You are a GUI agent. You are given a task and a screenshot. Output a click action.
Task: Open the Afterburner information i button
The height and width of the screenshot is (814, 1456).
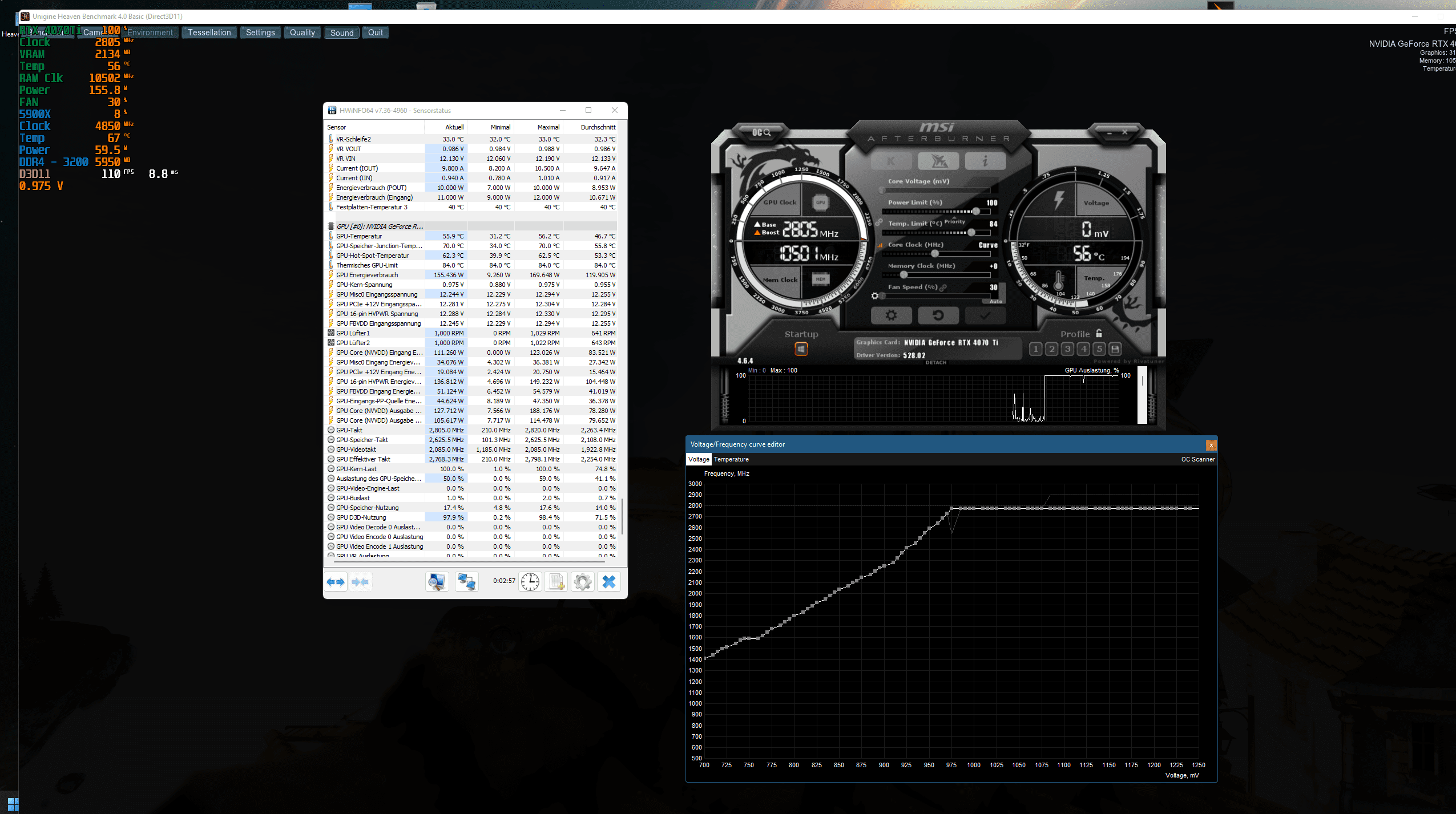985,161
